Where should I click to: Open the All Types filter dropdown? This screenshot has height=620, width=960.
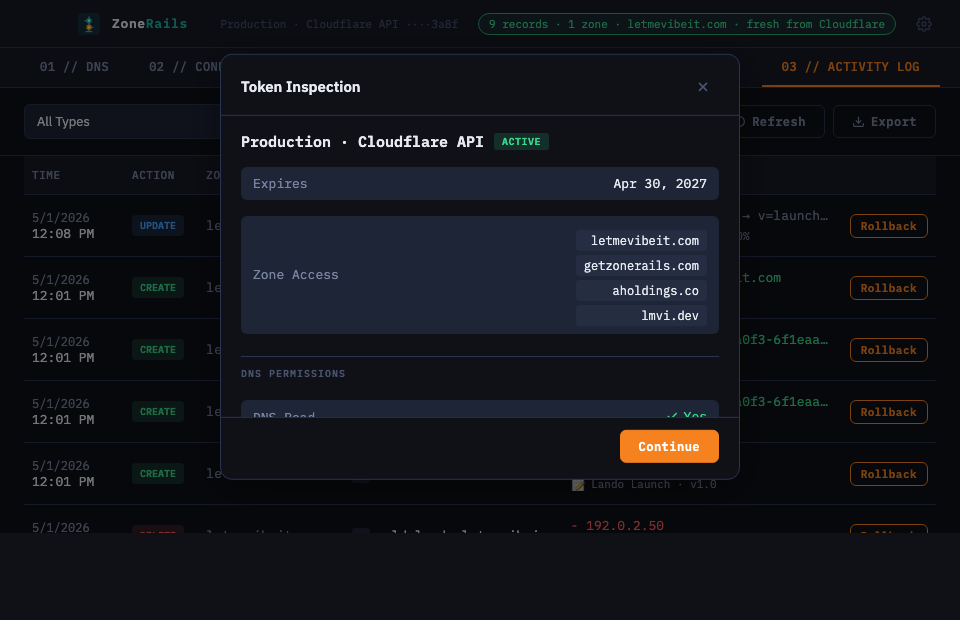click(x=122, y=121)
